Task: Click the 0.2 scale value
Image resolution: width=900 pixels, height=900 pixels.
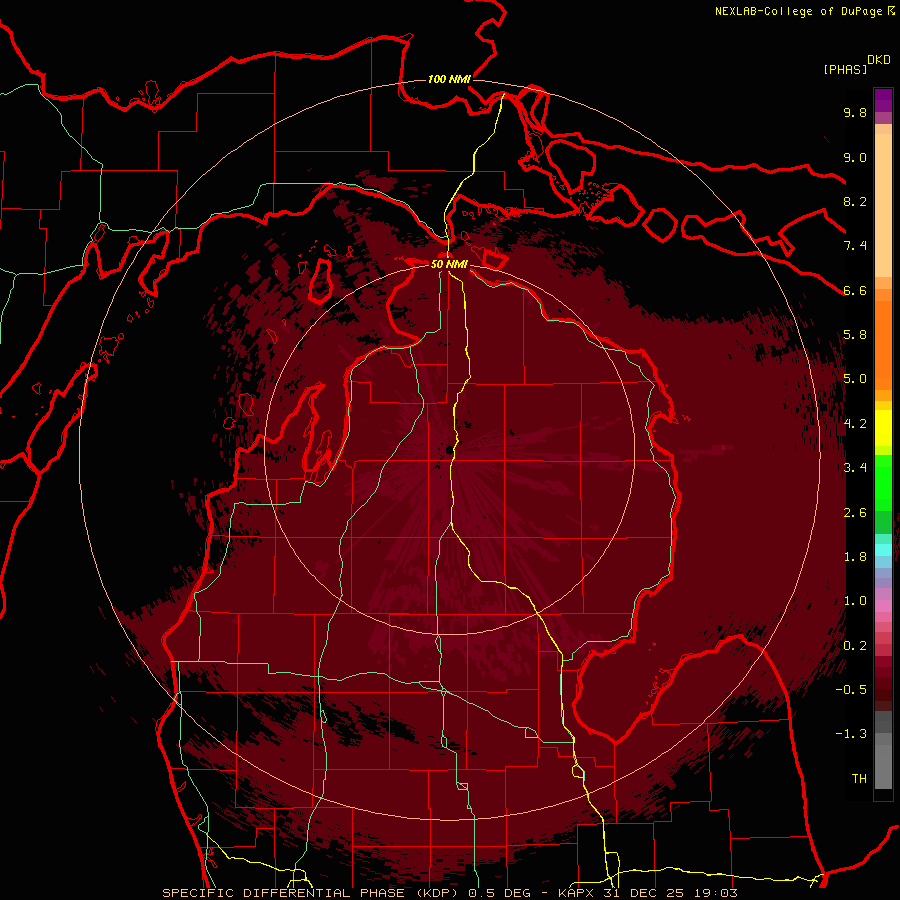Action: click(x=855, y=646)
